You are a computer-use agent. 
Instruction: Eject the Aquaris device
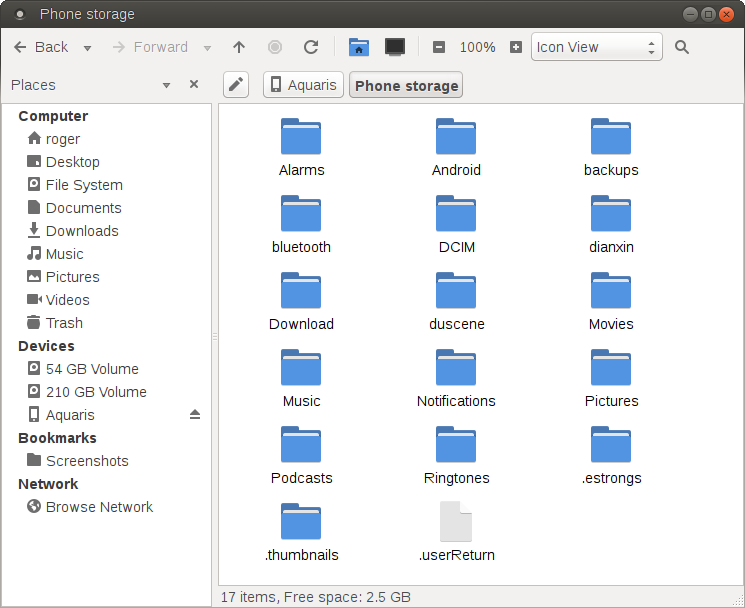(x=195, y=415)
